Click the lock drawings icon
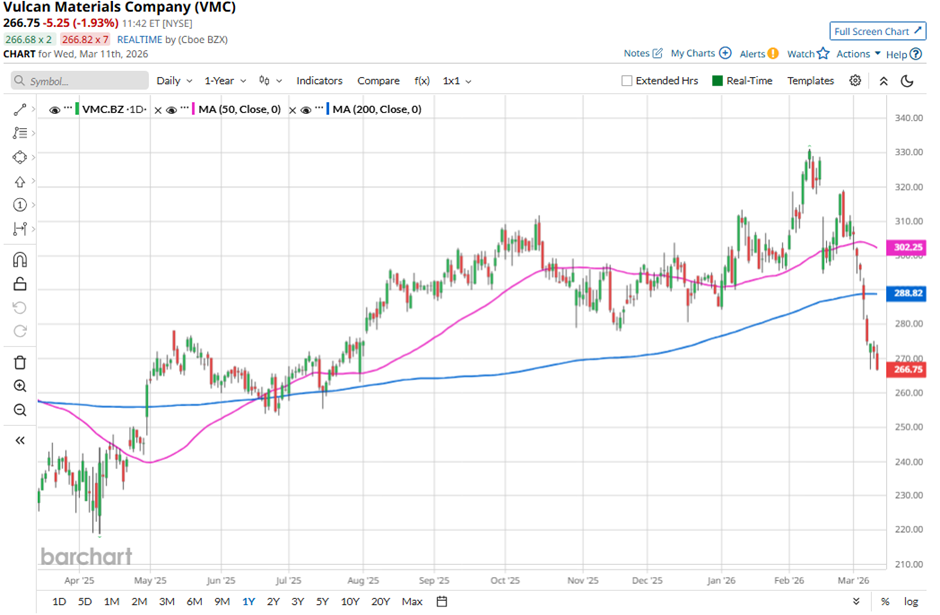The height and width of the screenshot is (615, 940). [19, 284]
